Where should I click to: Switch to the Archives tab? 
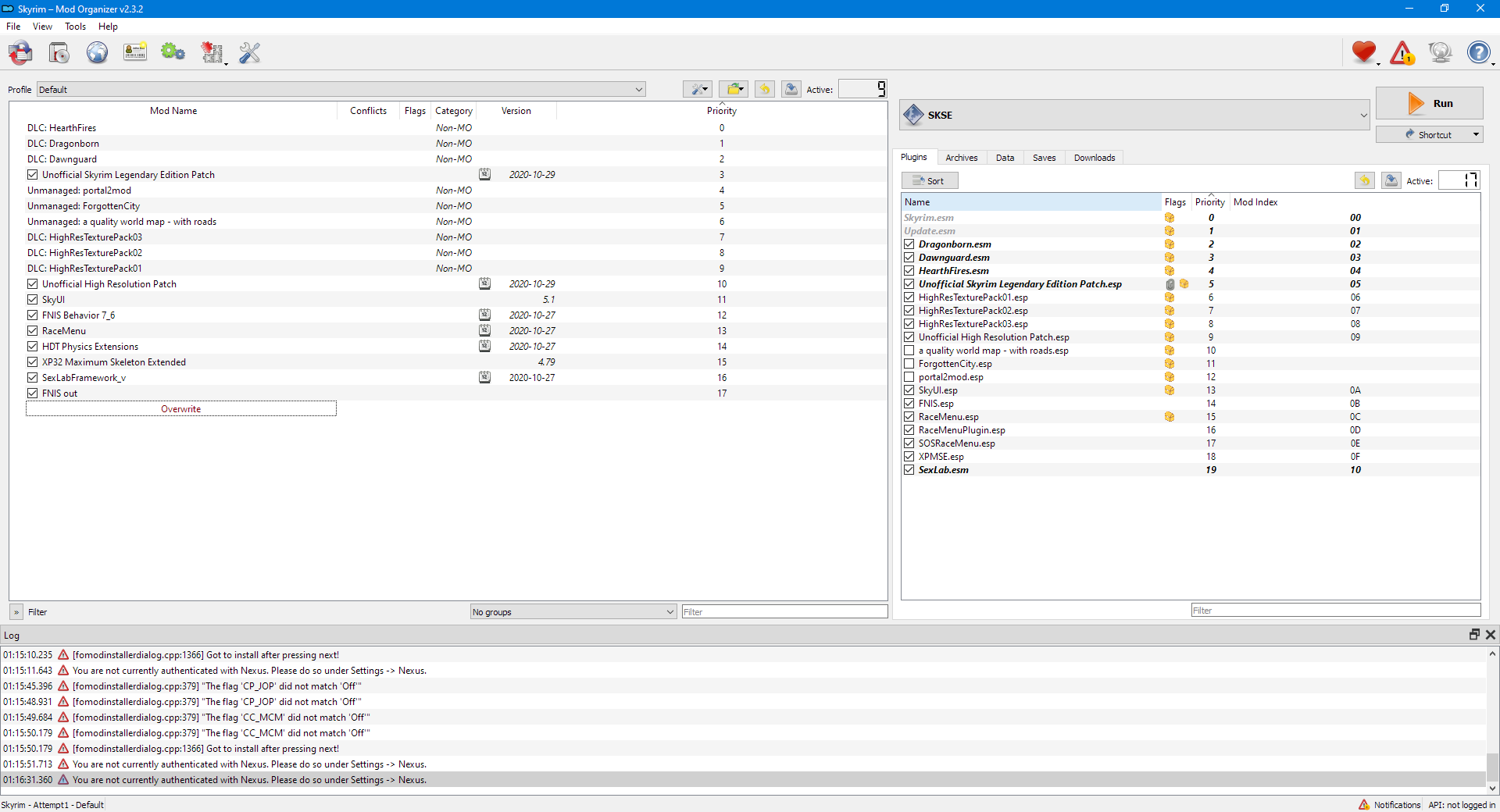pyautogui.click(x=961, y=158)
